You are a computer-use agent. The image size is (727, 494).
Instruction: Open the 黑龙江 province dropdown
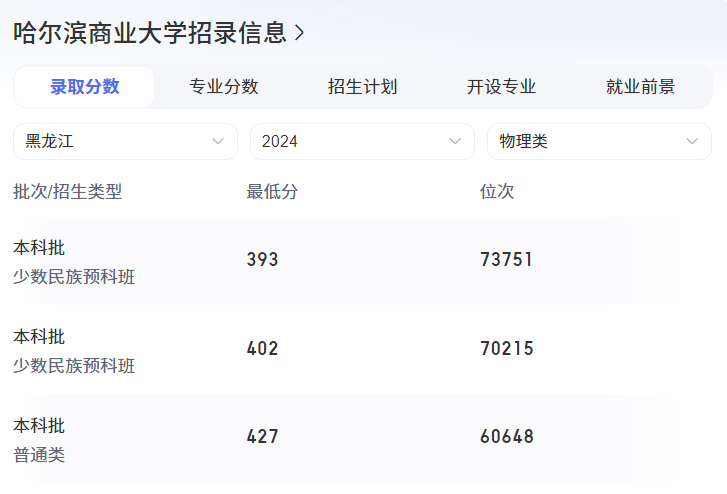tap(125, 141)
